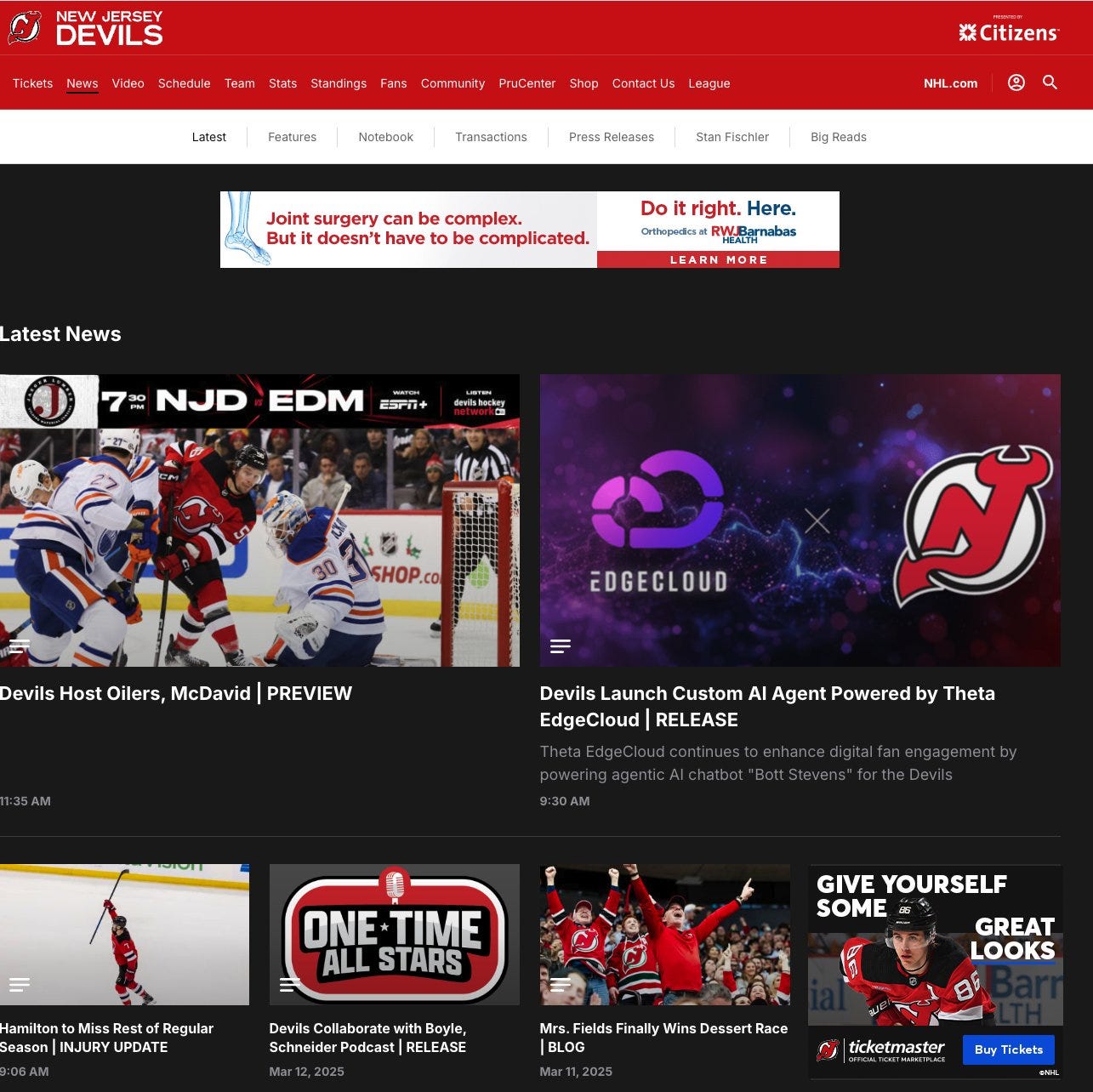This screenshot has height=1092, width=1093.
Task: Go to PruCenter in navigation
Action: coord(527,83)
